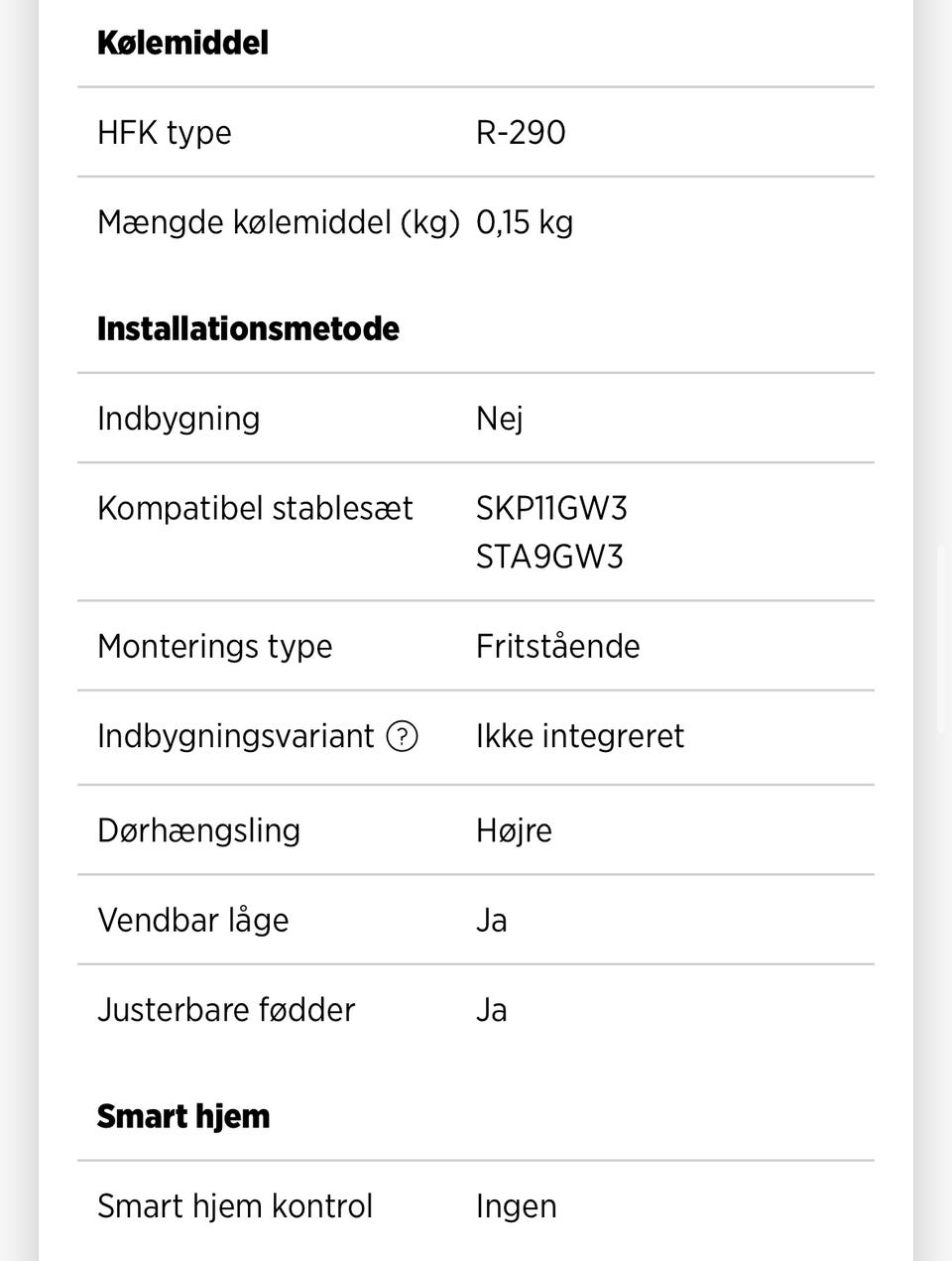952x1261 pixels.
Task: Select the Justerbare fødder label
Action: point(226,1009)
